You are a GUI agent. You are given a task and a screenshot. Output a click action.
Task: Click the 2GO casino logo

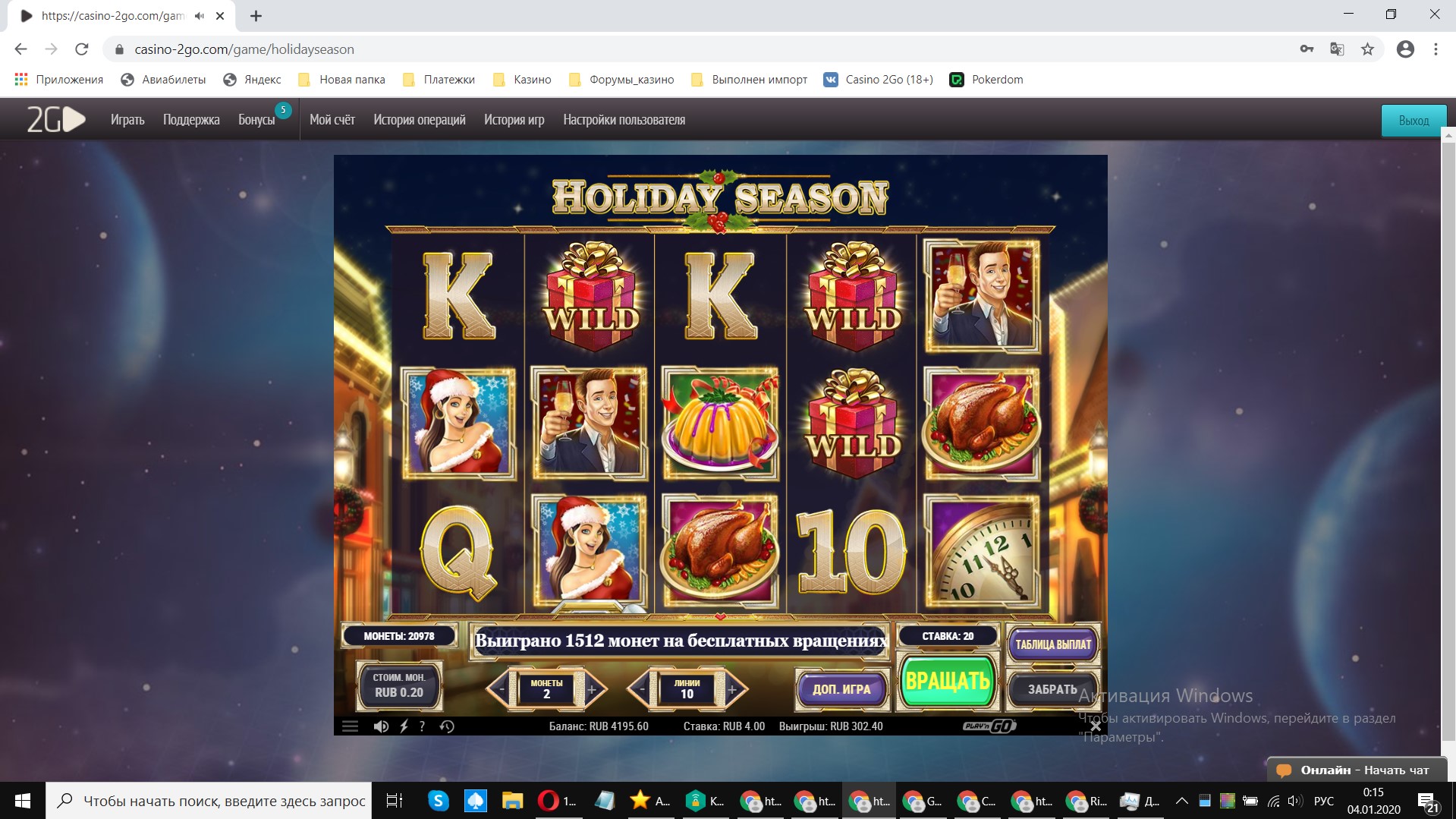pyautogui.click(x=56, y=119)
